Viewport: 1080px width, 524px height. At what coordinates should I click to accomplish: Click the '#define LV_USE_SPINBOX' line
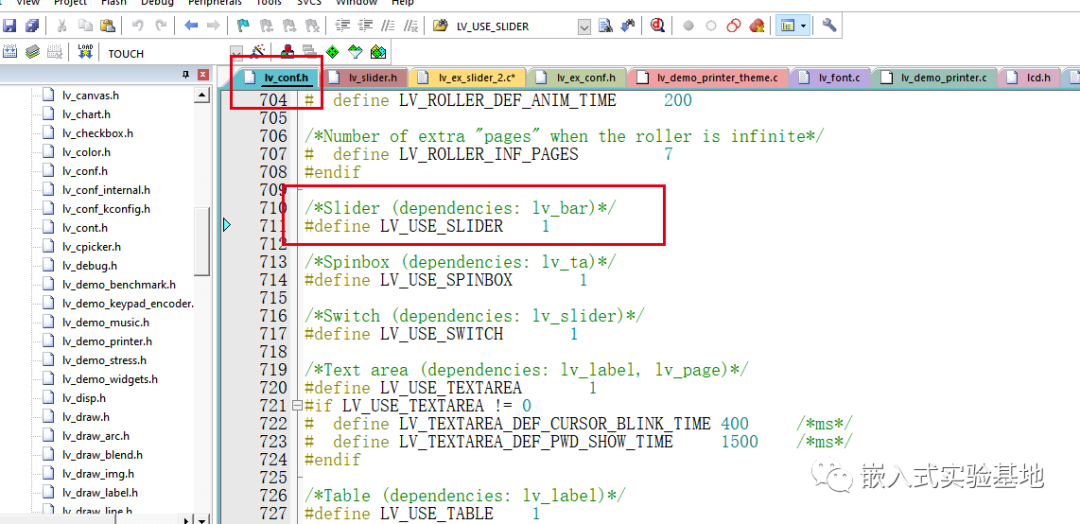click(x=446, y=280)
